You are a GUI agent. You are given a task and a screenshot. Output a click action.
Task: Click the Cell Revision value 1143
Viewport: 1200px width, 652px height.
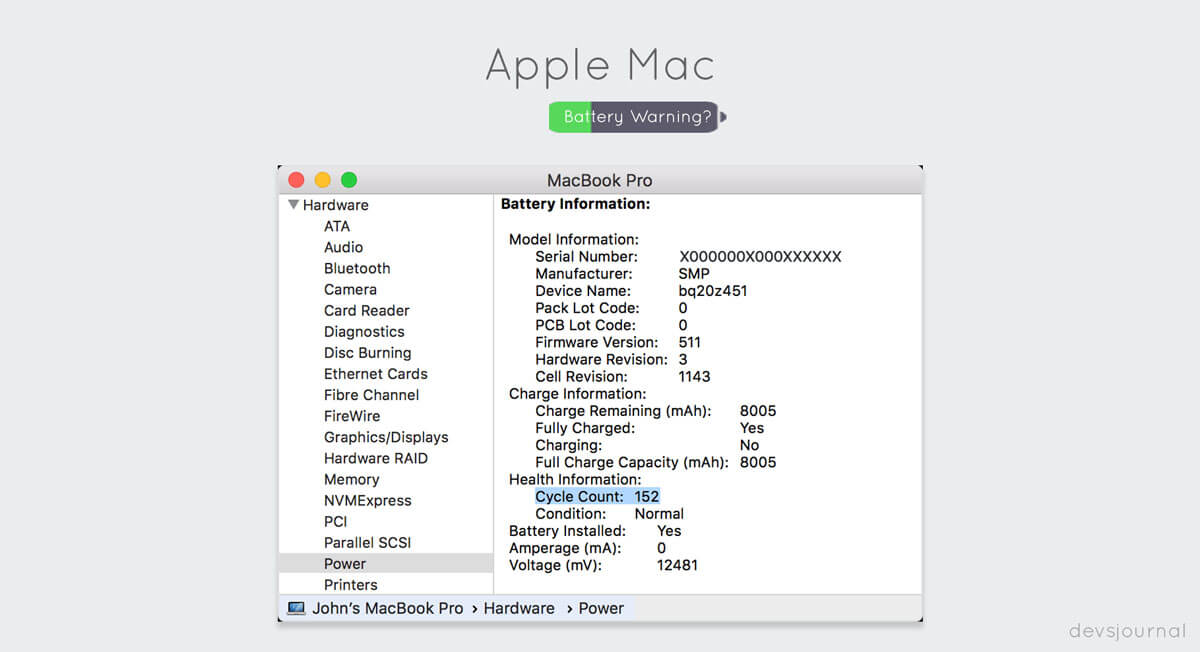click(x=694, y=376)
